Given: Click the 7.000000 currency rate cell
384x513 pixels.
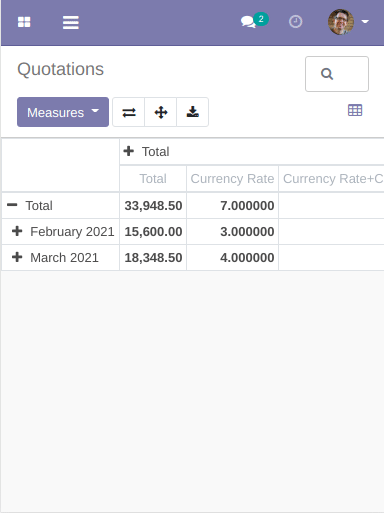Looking at the screenshot, I should [233, 206].
